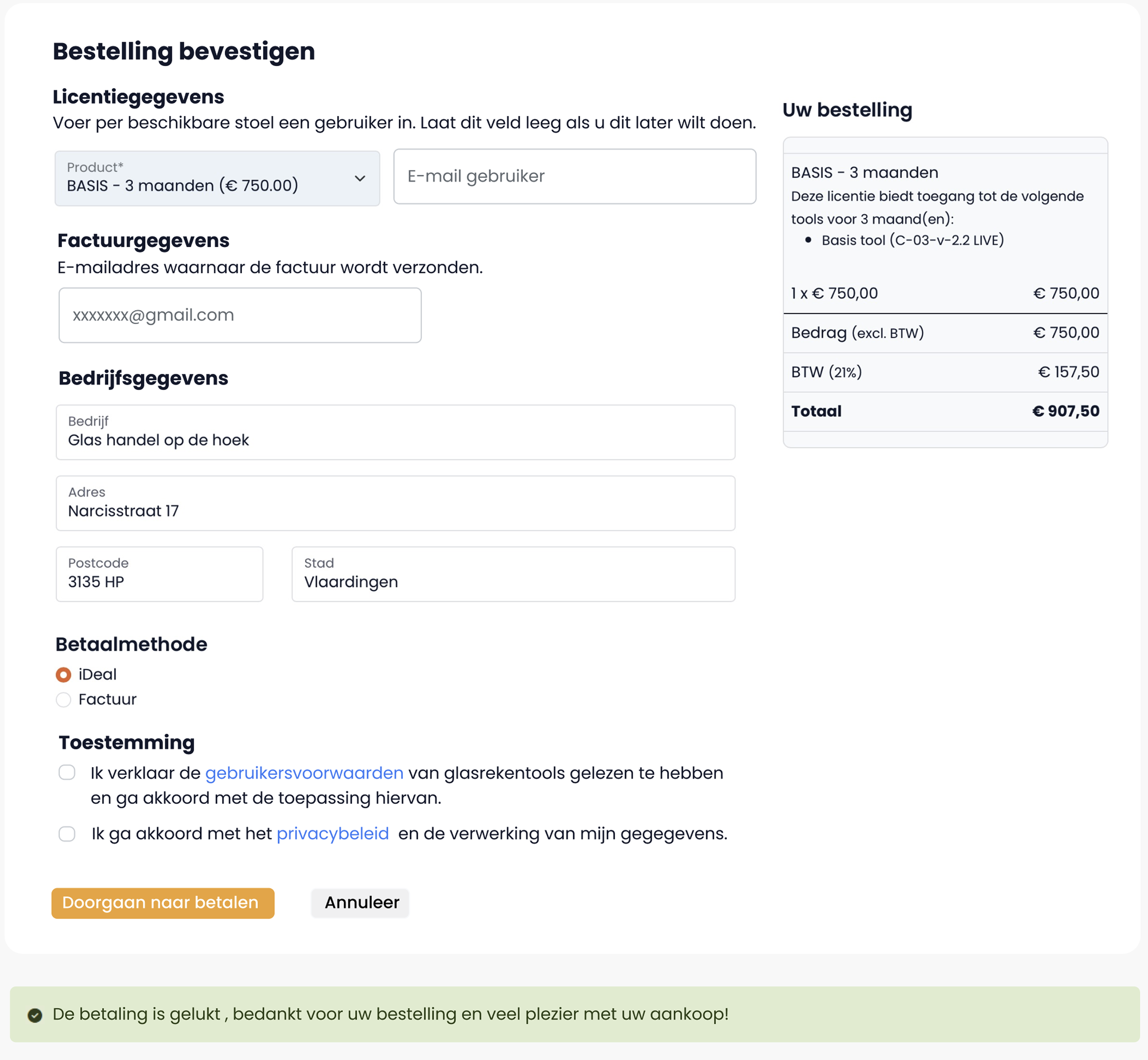Click the E-mail gebruiker input field
The height and width of the screenshot is (1060, 1148).
[574, 176]
